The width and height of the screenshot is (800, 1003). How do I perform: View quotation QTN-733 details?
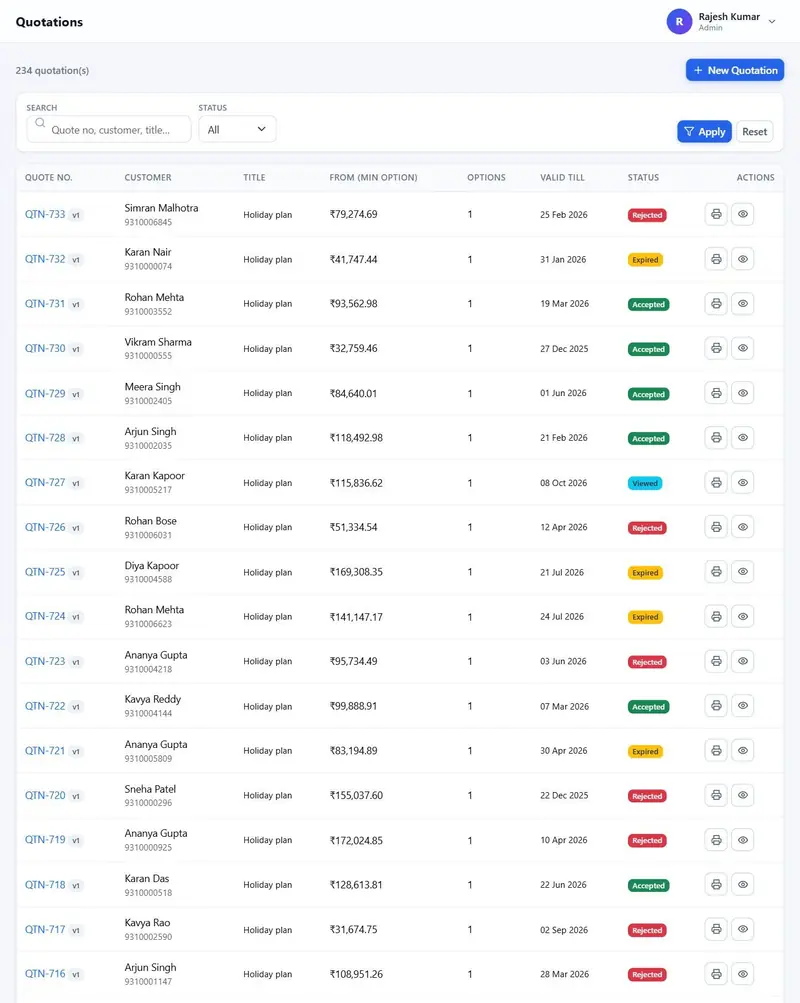[x=742, y=214]
